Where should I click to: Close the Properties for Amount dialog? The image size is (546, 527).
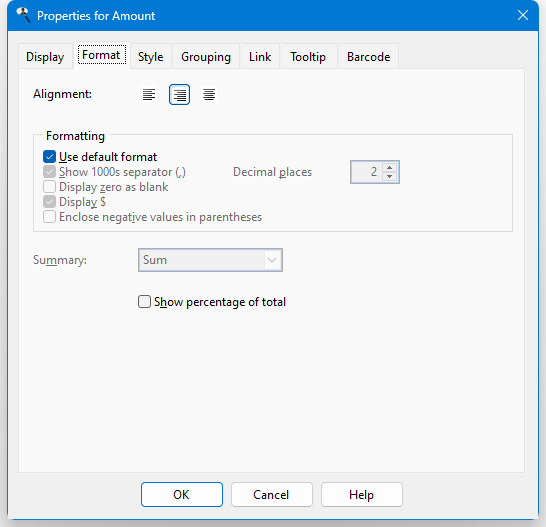[523, 15]
